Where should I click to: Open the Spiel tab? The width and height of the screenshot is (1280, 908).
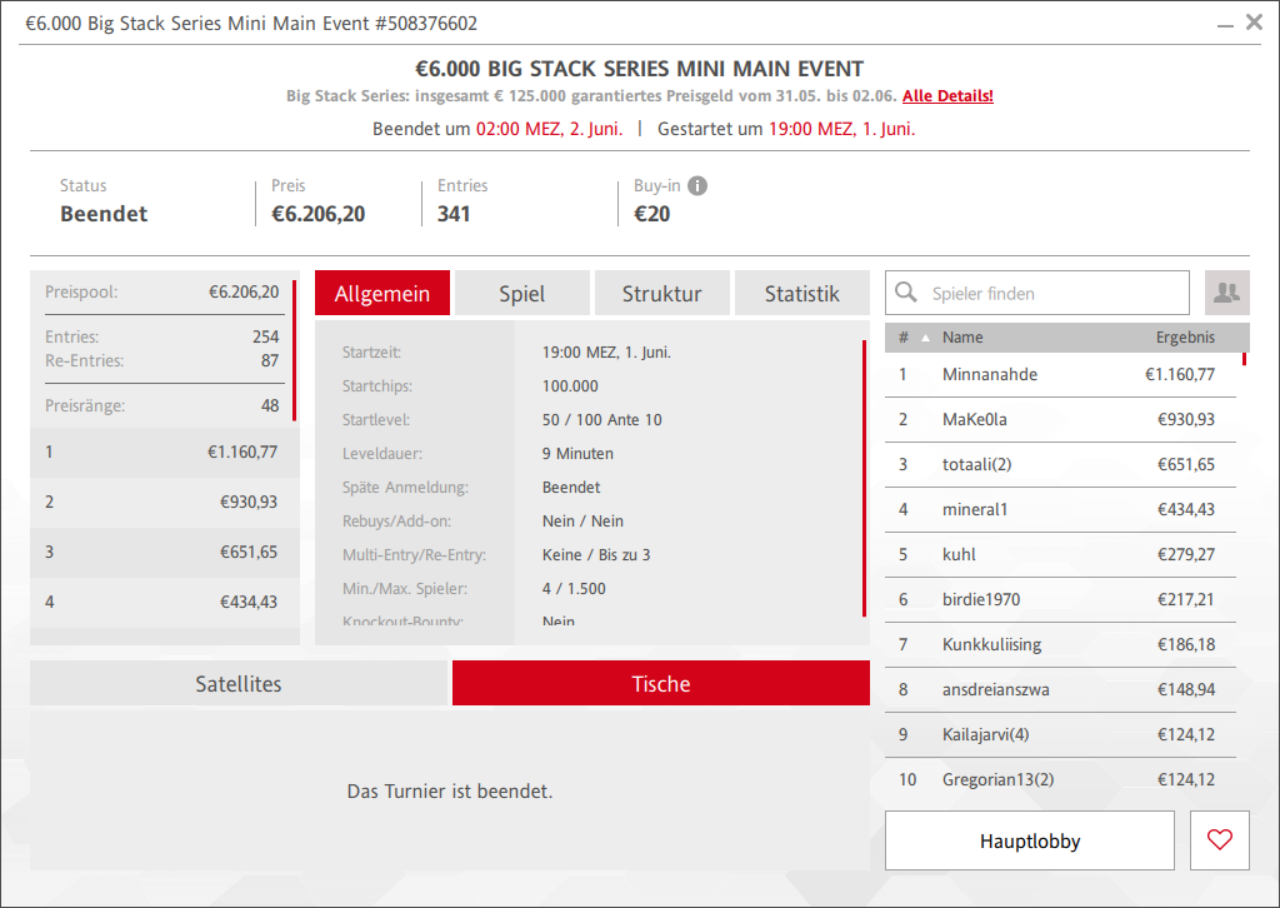(522, 294)
